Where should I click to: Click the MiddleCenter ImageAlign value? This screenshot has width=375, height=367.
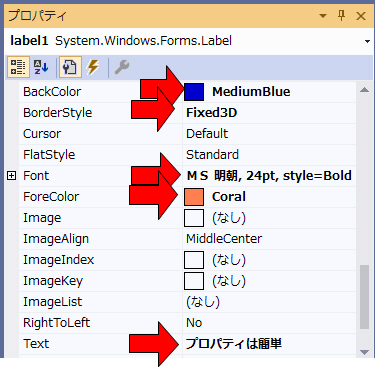point(224,239)
